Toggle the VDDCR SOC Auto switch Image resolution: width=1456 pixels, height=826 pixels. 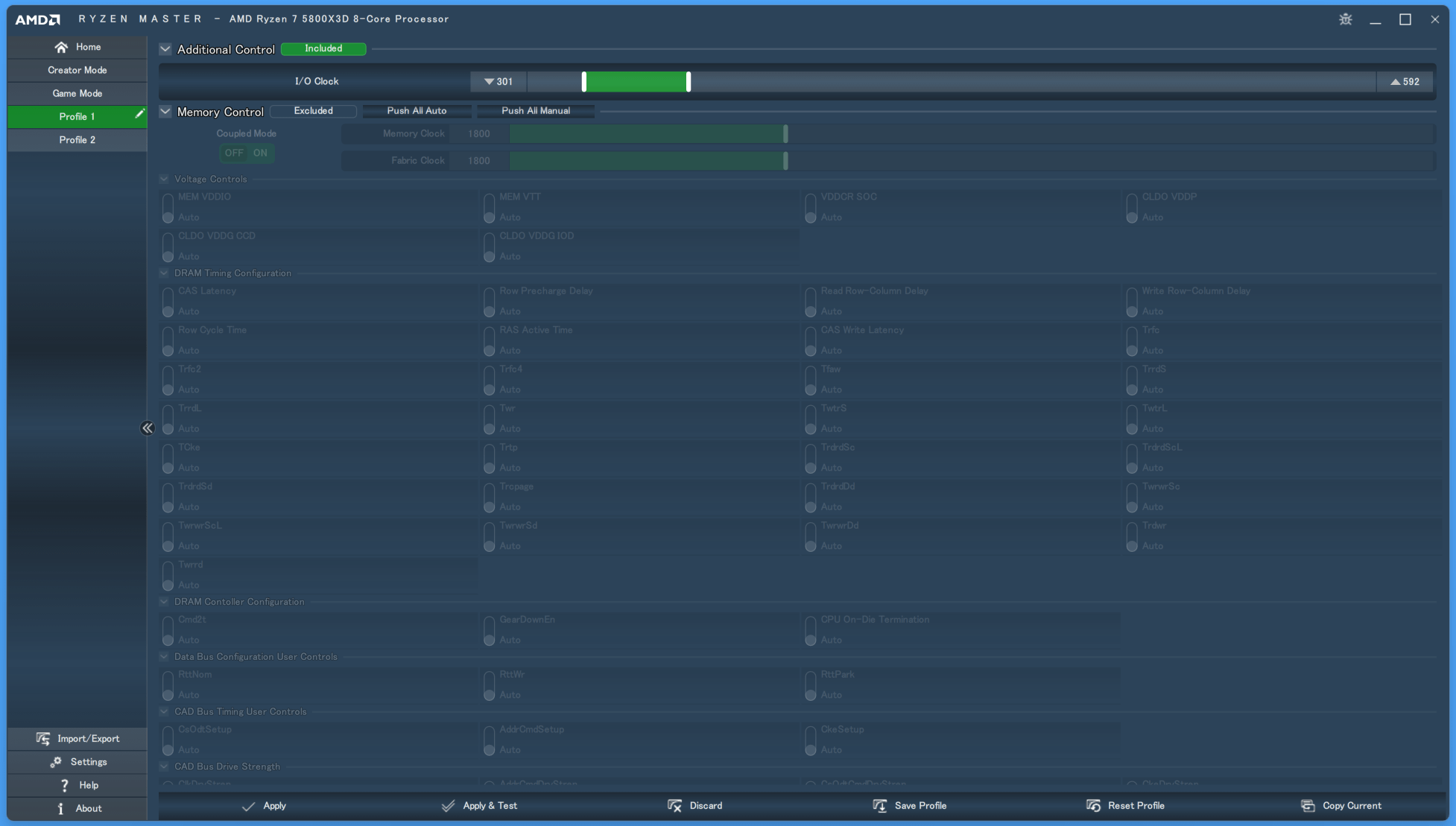pos(810,208)
